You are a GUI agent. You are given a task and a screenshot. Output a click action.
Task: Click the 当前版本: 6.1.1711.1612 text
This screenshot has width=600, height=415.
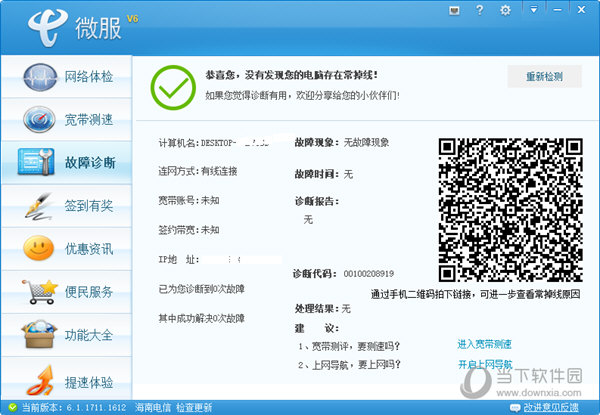(x=73, y=407)
